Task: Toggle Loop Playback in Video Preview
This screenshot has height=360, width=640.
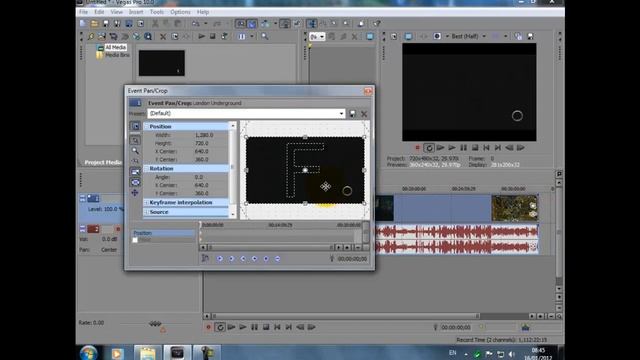Action: click(x=429, y=148)
